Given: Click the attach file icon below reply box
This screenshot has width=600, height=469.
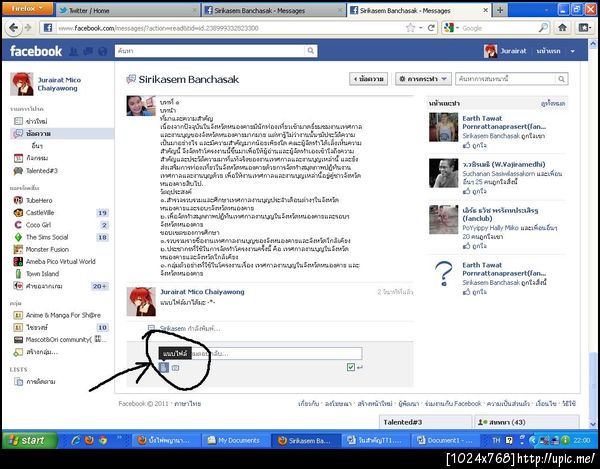Looking at the screenshot, I should (164, 368).
